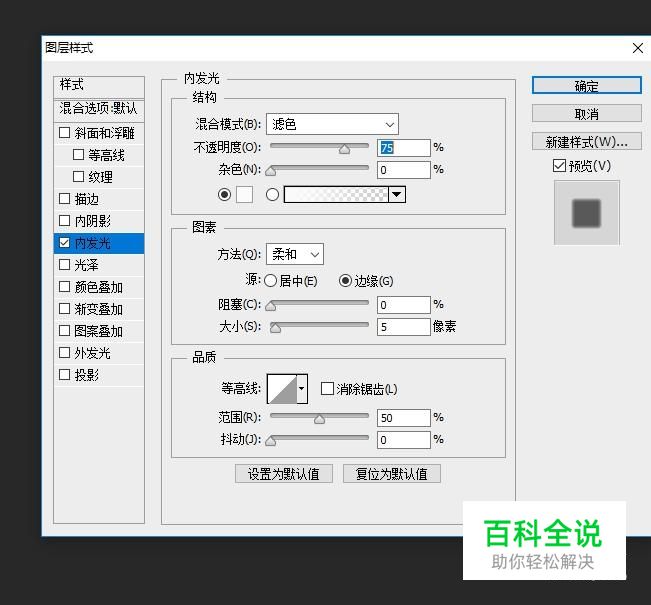Choose 边缘(G) as the source
This screenshot has height=605, width=651.
pos(345,281)
